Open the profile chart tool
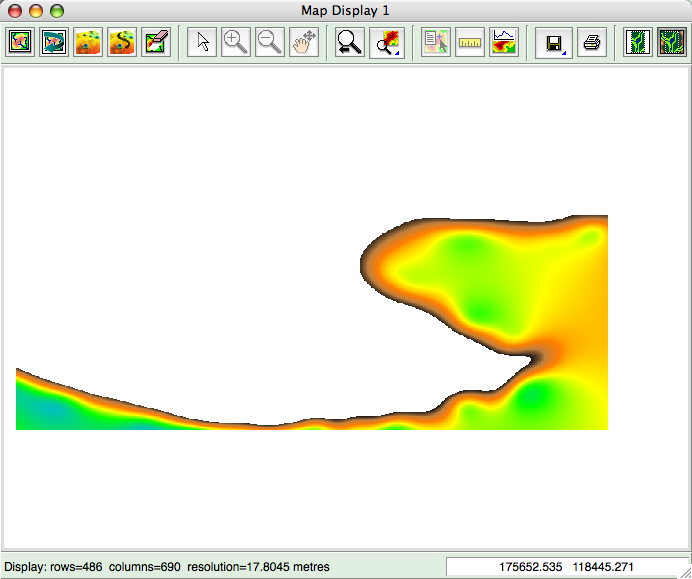Image resolution: width=692 pixels, height=579 pixels. click(x=503, y=42)
